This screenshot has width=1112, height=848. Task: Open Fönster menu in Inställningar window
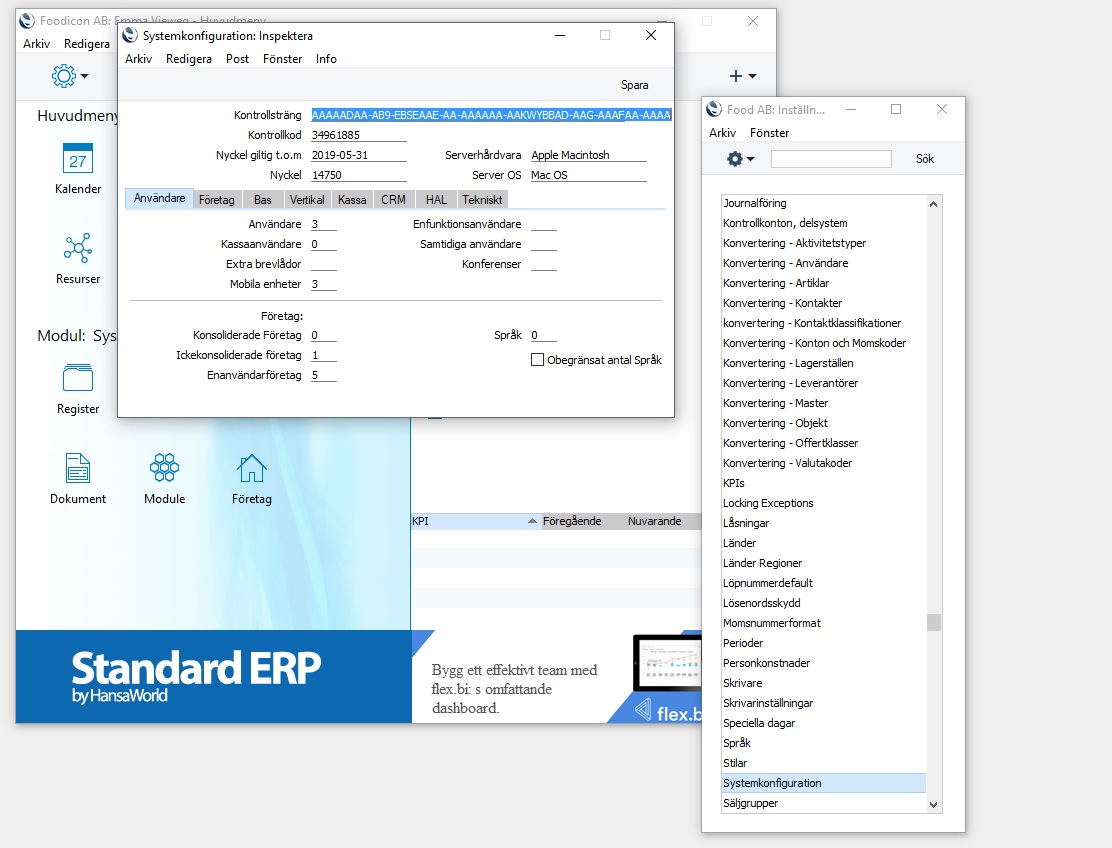point(769,133)
